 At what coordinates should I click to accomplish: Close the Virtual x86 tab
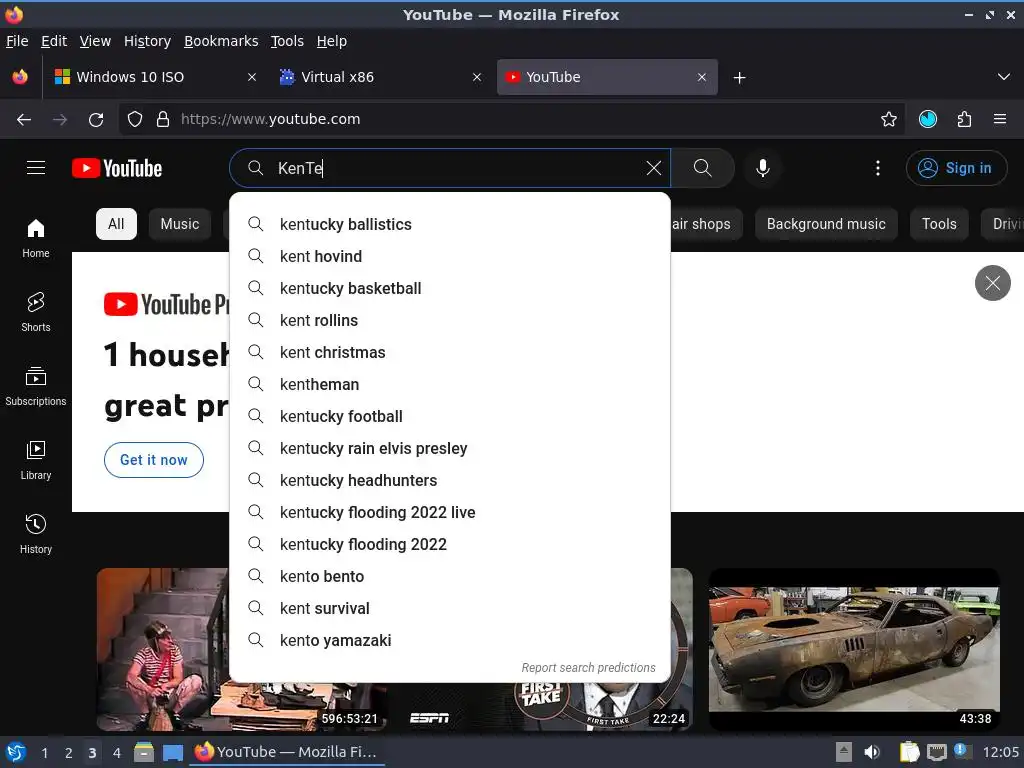(x=477, y=77)
